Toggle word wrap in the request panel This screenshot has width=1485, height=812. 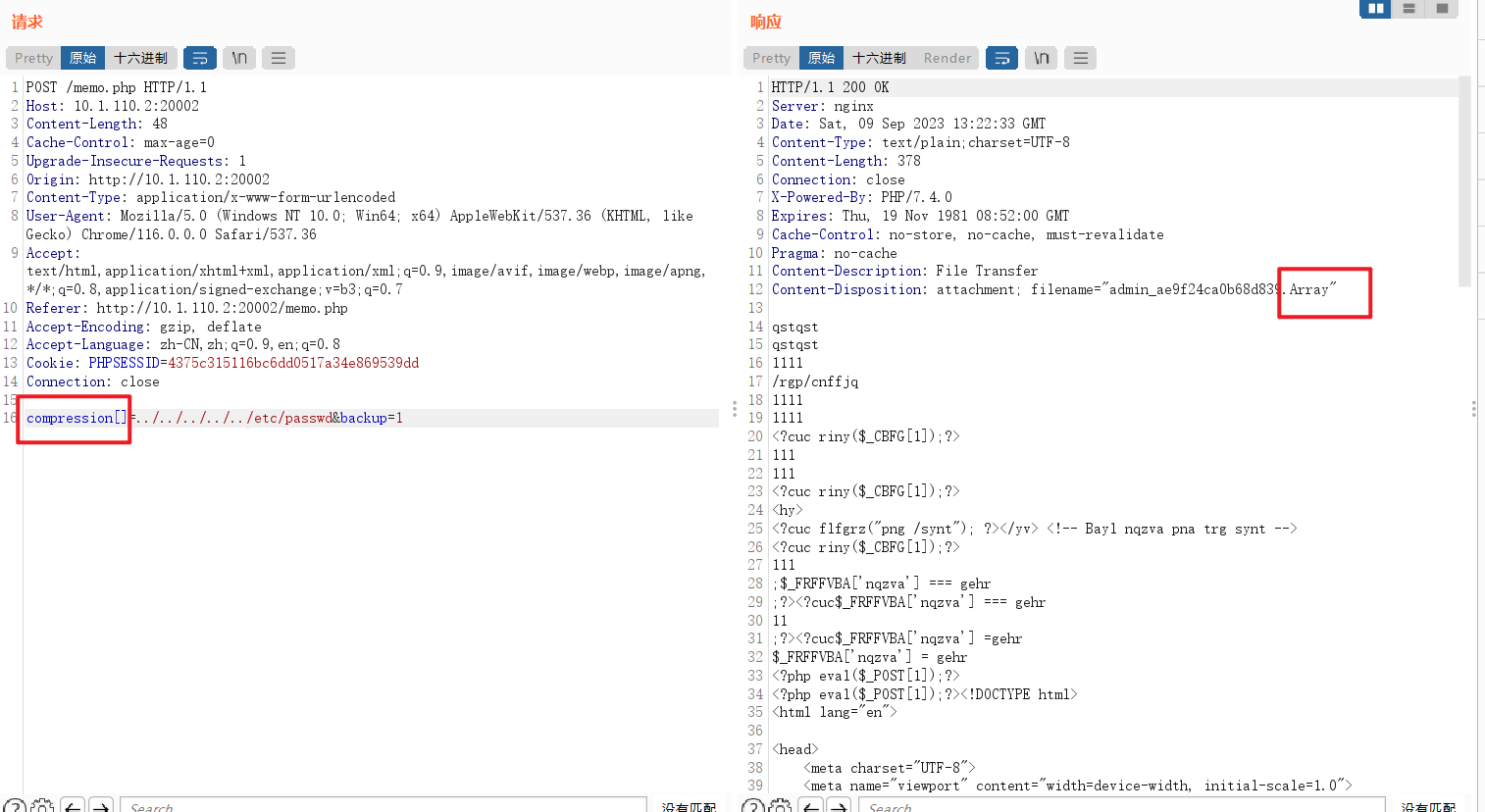pos(200,58)
